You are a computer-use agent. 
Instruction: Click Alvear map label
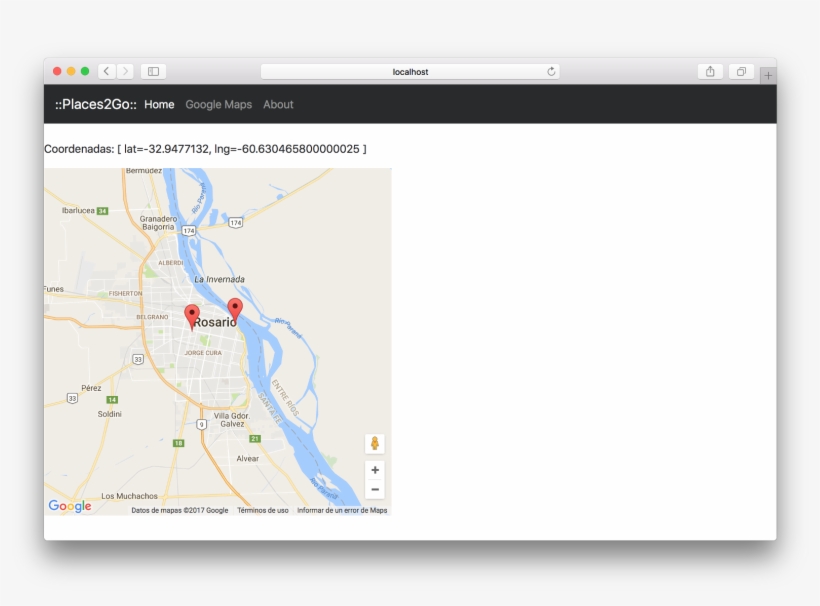247,459
